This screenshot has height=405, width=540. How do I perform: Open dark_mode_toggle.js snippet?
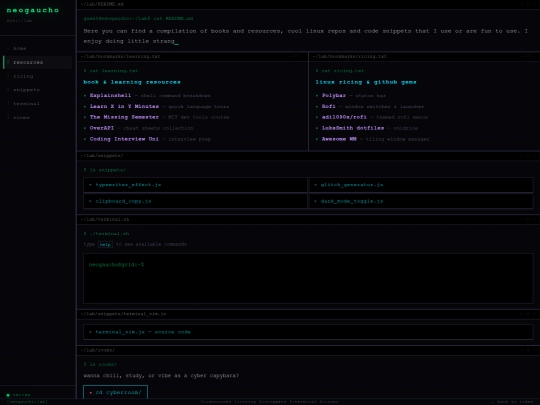(421, 201)
